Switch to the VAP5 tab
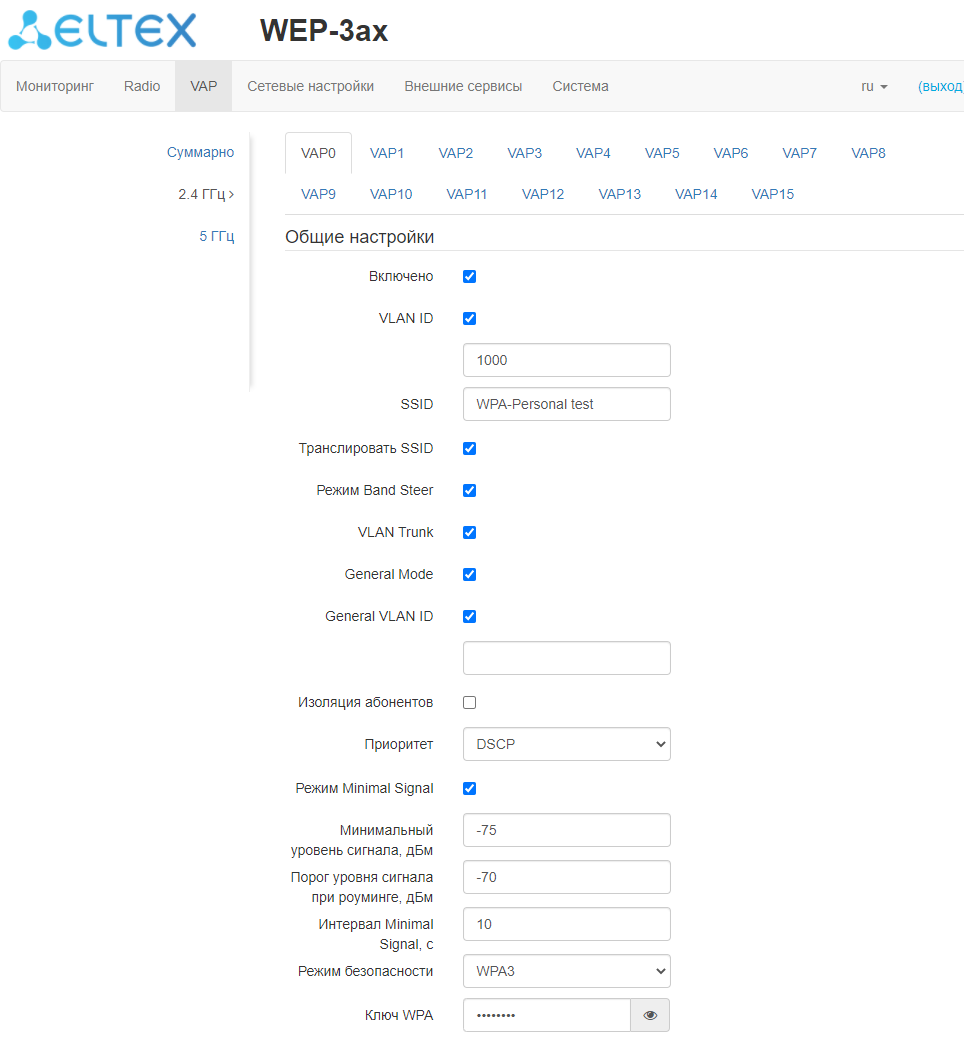964x1039 pixels. 662,153
